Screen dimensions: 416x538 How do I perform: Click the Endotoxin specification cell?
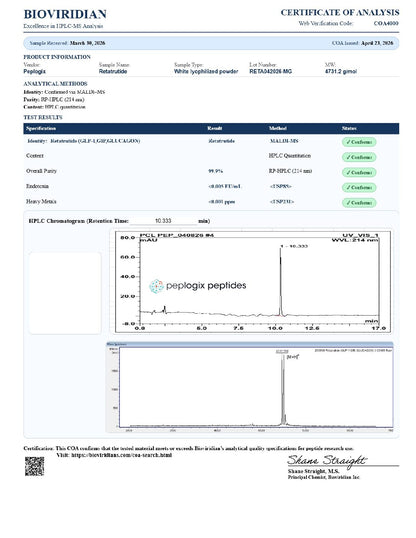(37, 186)
